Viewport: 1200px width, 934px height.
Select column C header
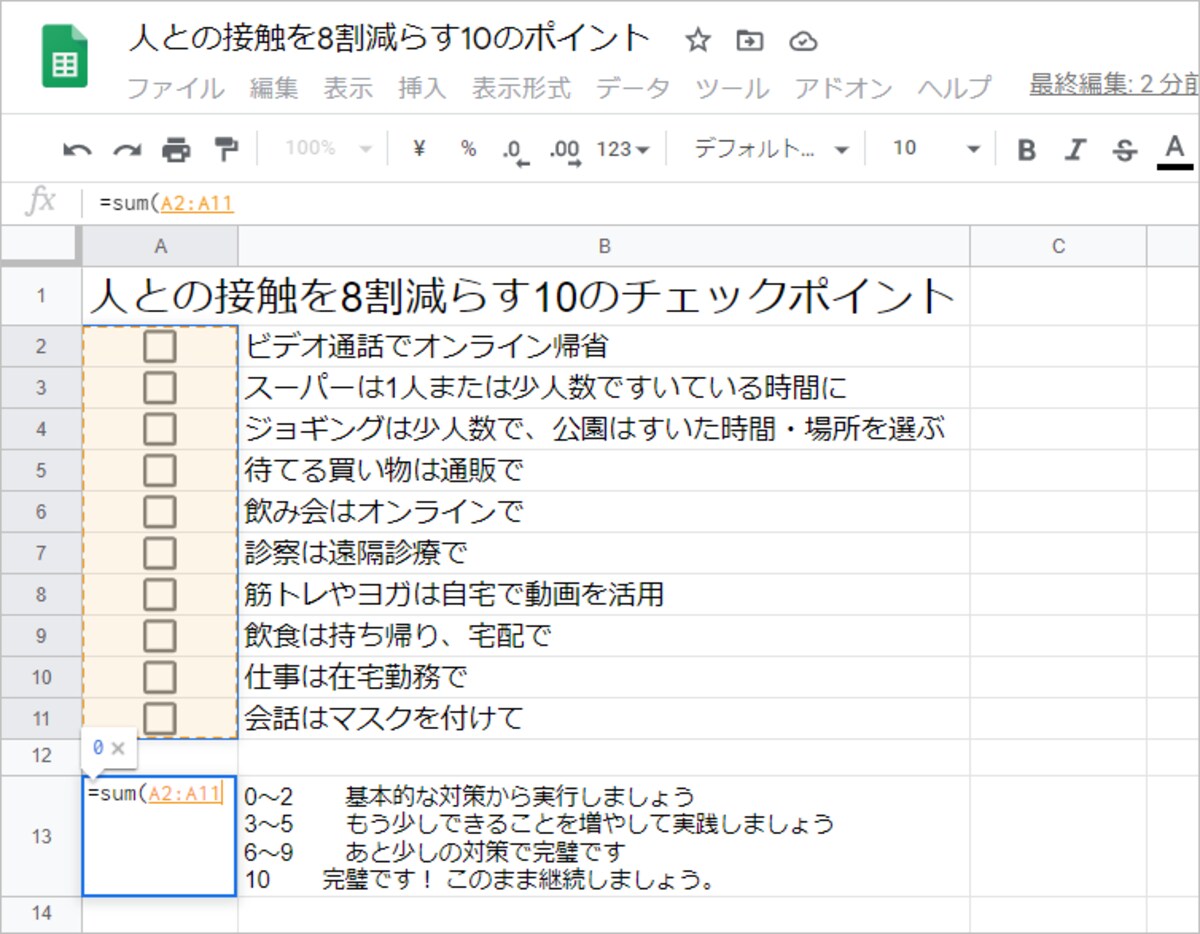(1058, 246)
